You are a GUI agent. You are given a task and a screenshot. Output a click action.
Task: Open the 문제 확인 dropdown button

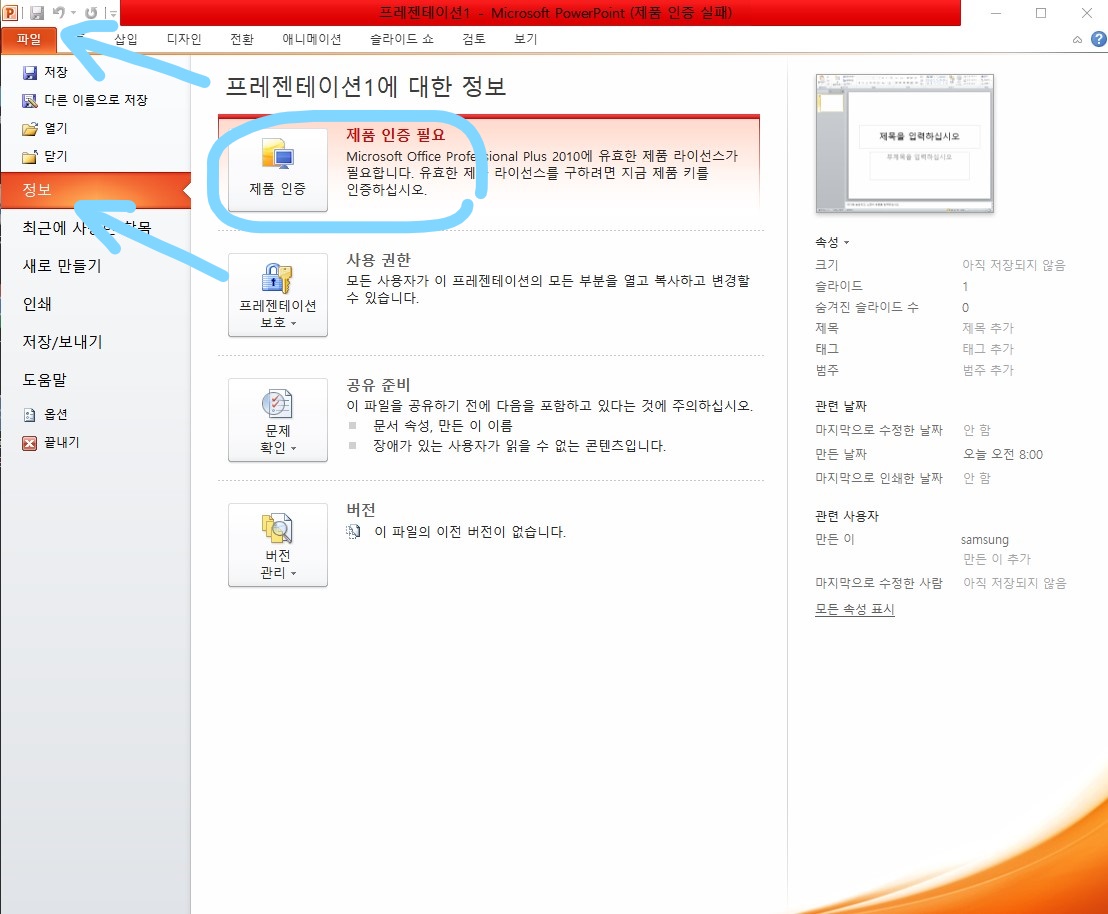click(278, 420)
